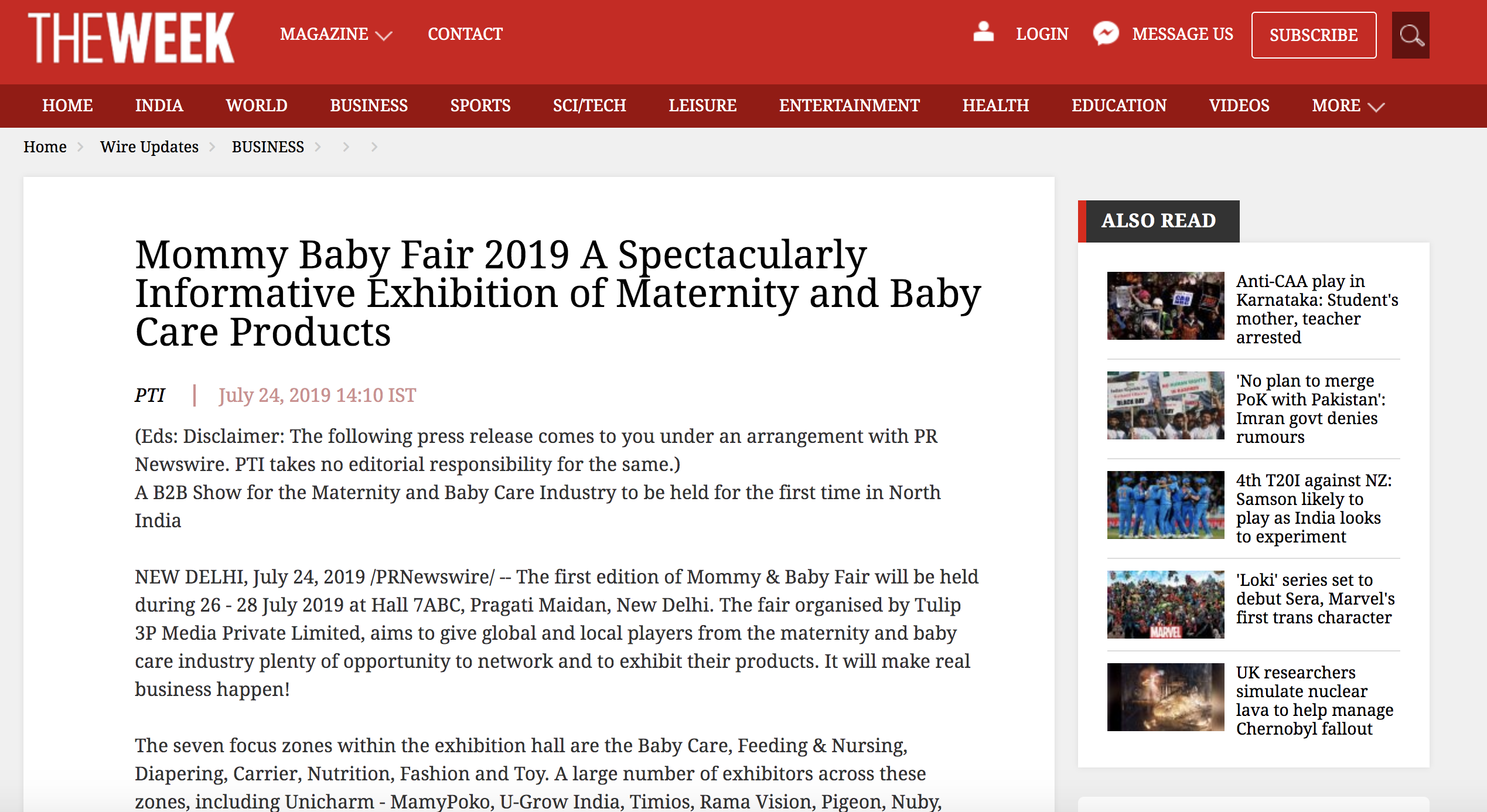Expand the Magazine dropdown chevron

(384, 36)
